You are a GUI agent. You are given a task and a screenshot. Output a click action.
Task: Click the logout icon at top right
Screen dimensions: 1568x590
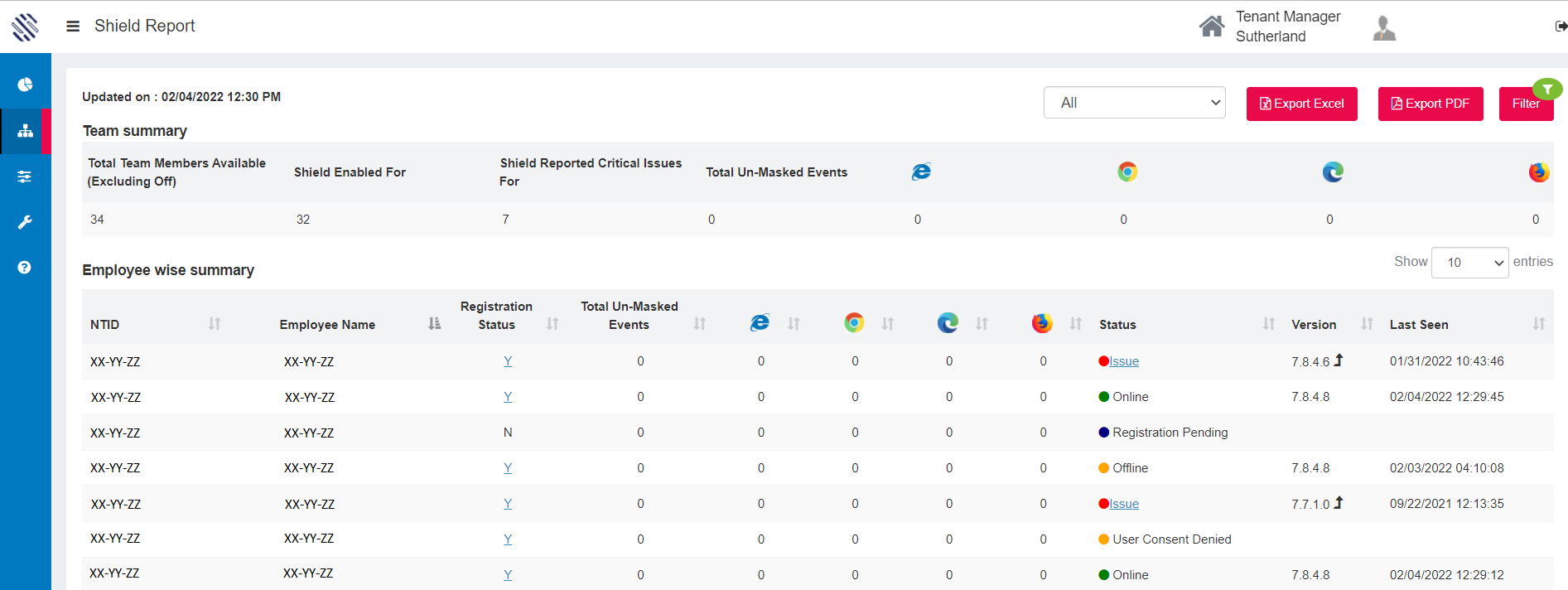click(x=1561, y=27)
